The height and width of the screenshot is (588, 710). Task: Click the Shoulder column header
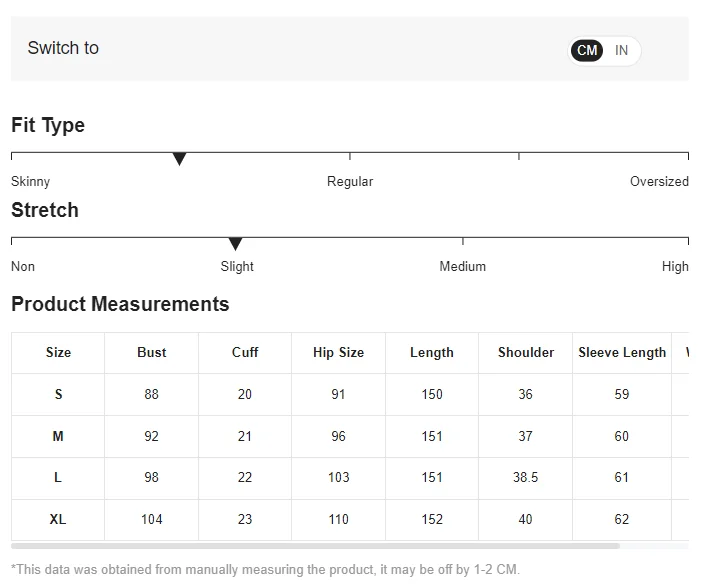(x=526, y=353)
